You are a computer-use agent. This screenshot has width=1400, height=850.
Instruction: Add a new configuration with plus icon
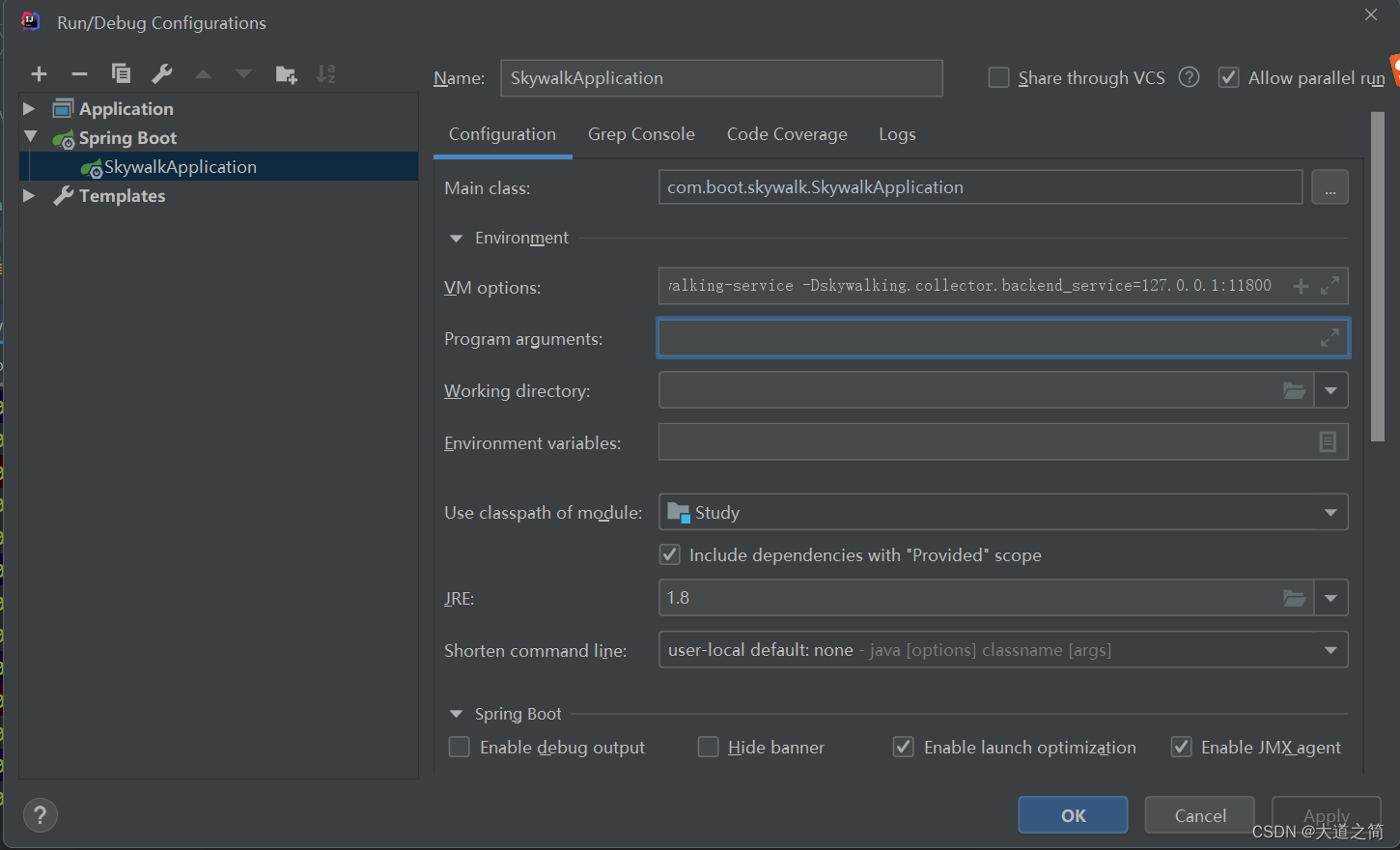click(x=40, y=74)
